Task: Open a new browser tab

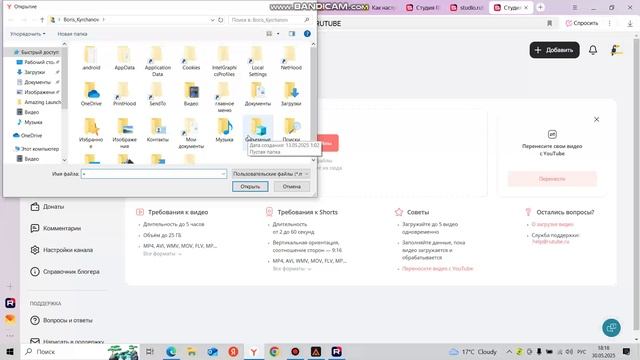Action: 540,7
